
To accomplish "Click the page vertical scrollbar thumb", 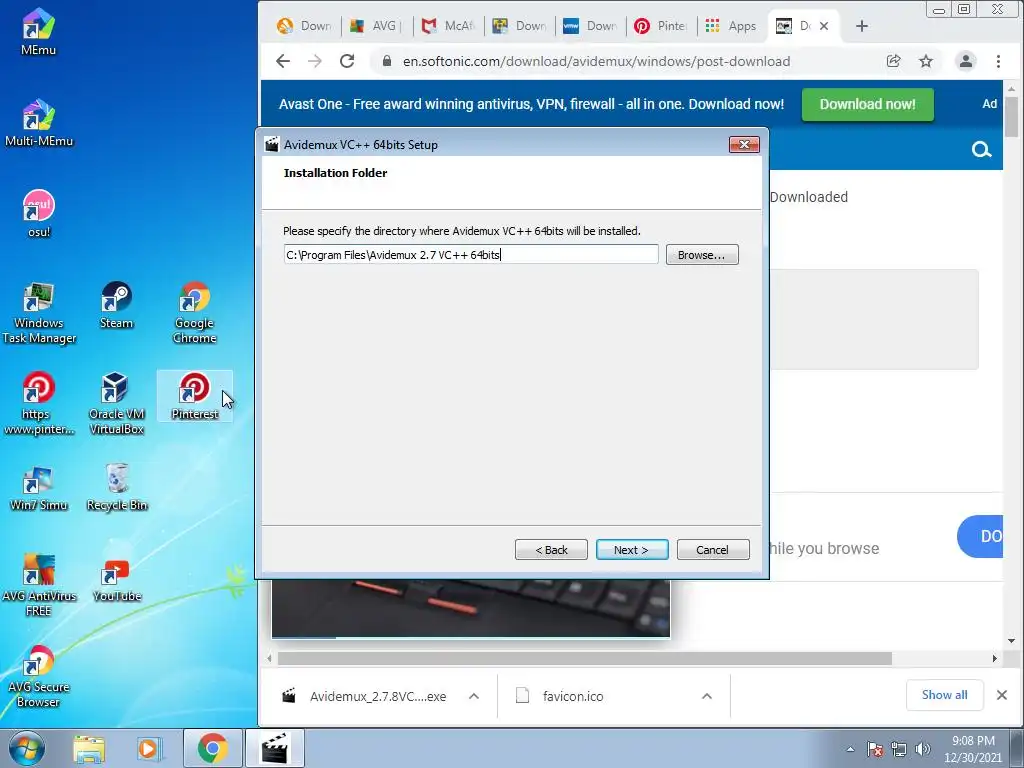I will pos(1012,116).
